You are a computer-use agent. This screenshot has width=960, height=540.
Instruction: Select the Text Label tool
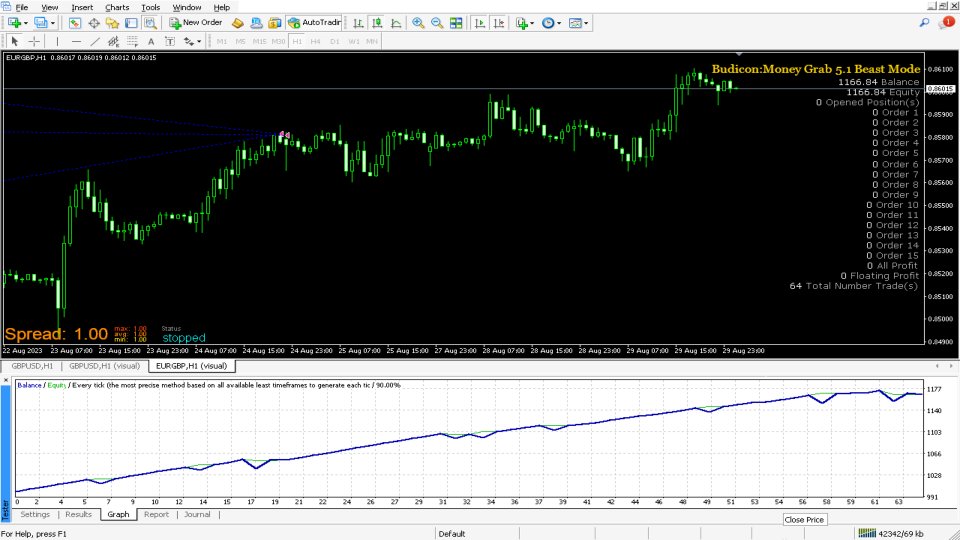tap(170, 41)
